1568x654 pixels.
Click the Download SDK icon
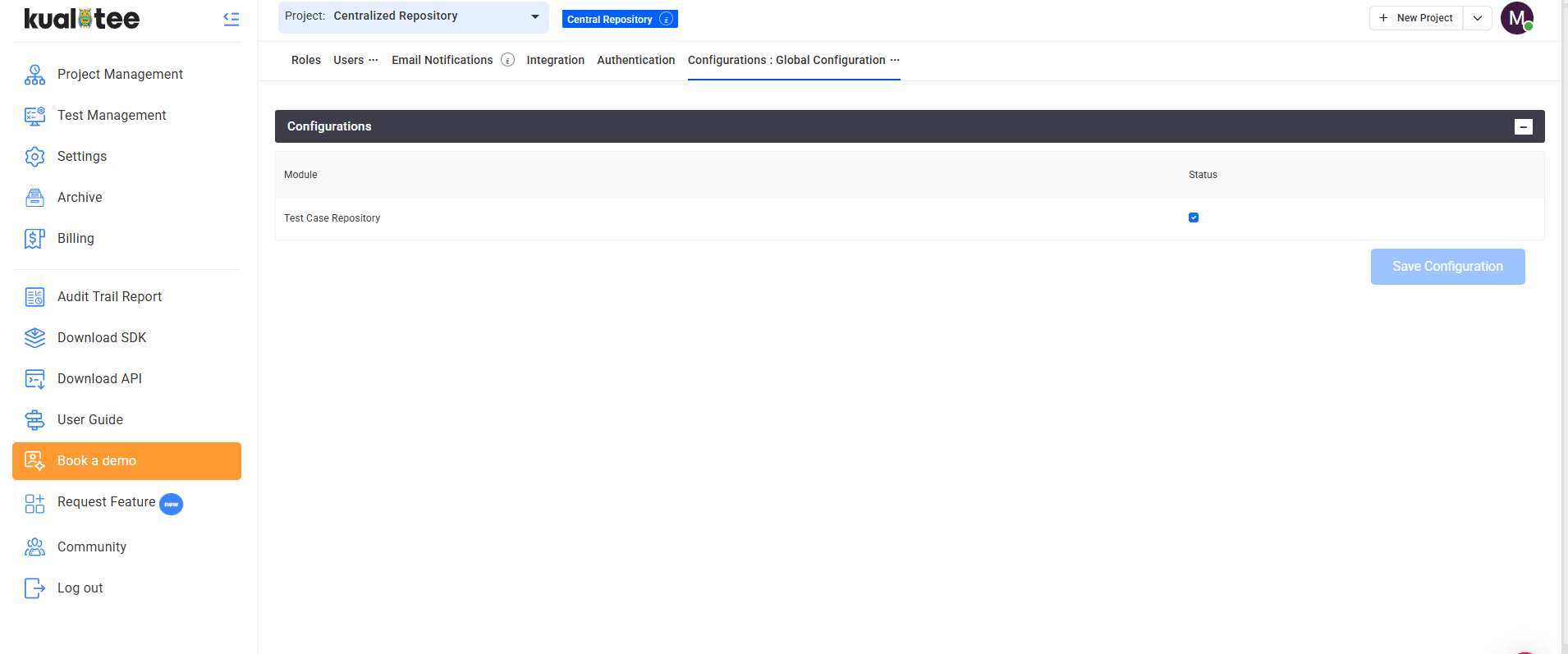34,338
